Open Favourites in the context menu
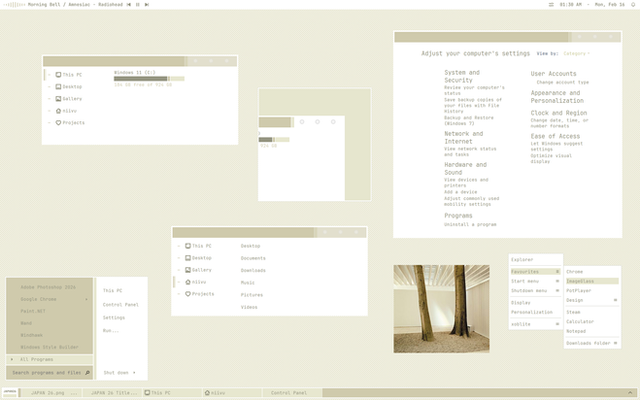 pos(536,271)
